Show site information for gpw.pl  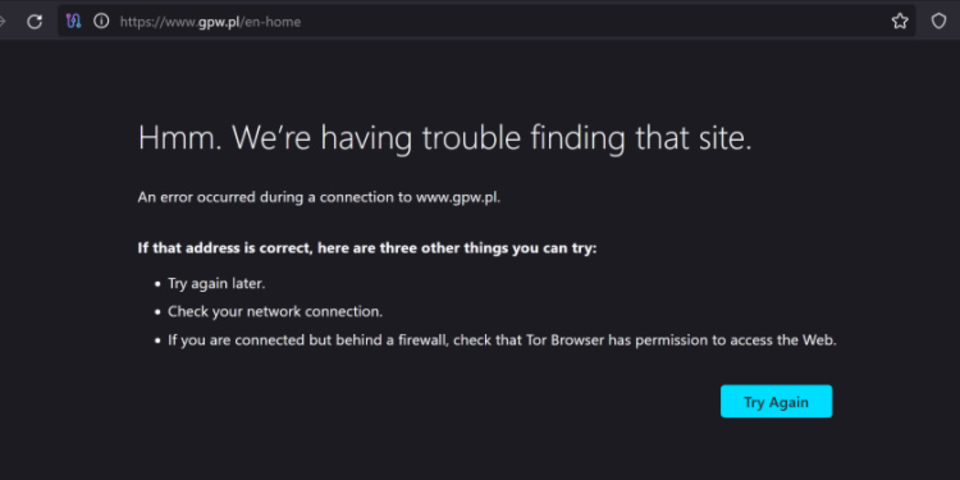pos(101,21)
